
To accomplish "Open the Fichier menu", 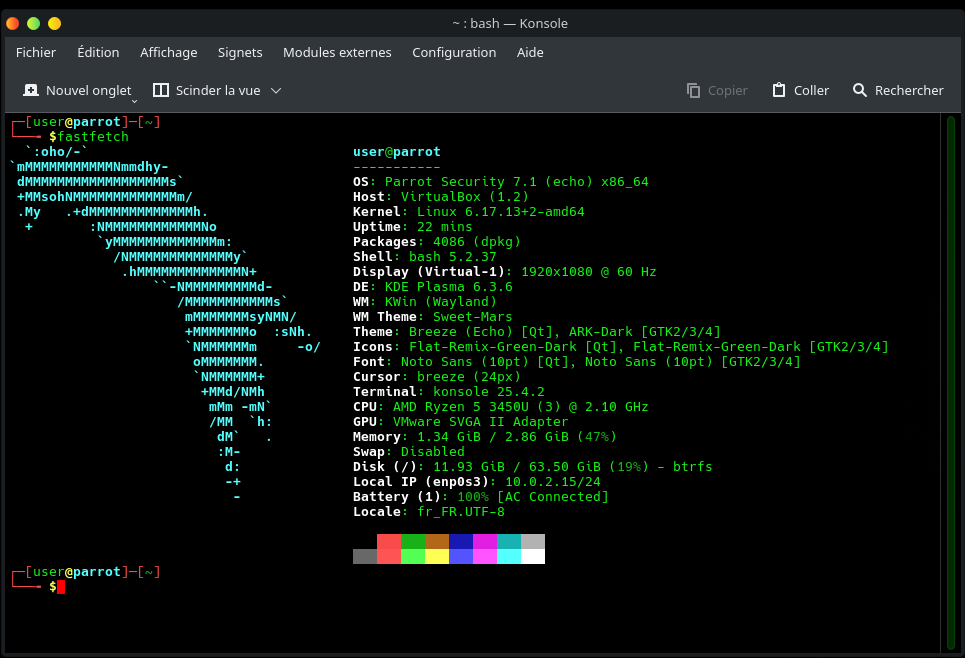I will coord(36,52).
